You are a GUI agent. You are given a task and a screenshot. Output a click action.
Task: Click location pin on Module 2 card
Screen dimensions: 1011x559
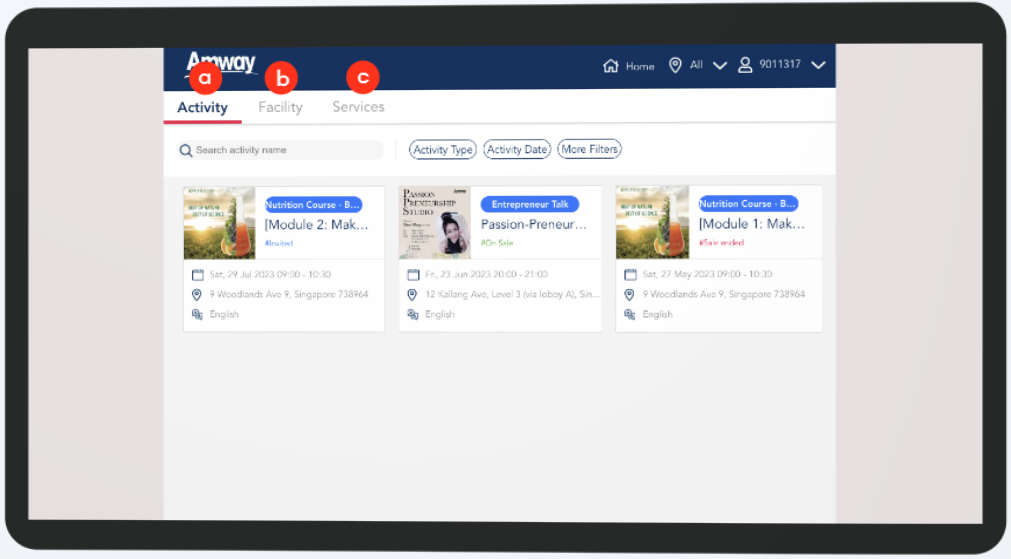197,295
